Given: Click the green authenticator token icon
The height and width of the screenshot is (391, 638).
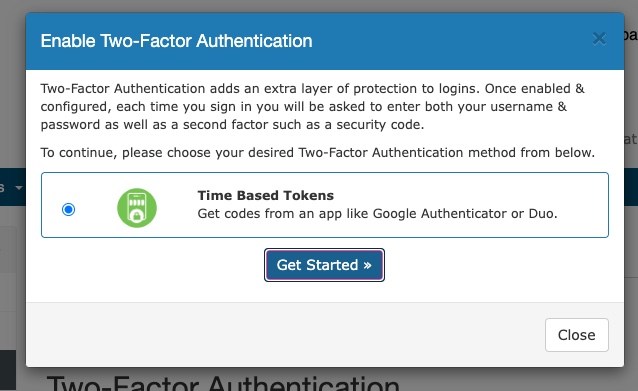Looking at the screenshot, I should 137,208.
